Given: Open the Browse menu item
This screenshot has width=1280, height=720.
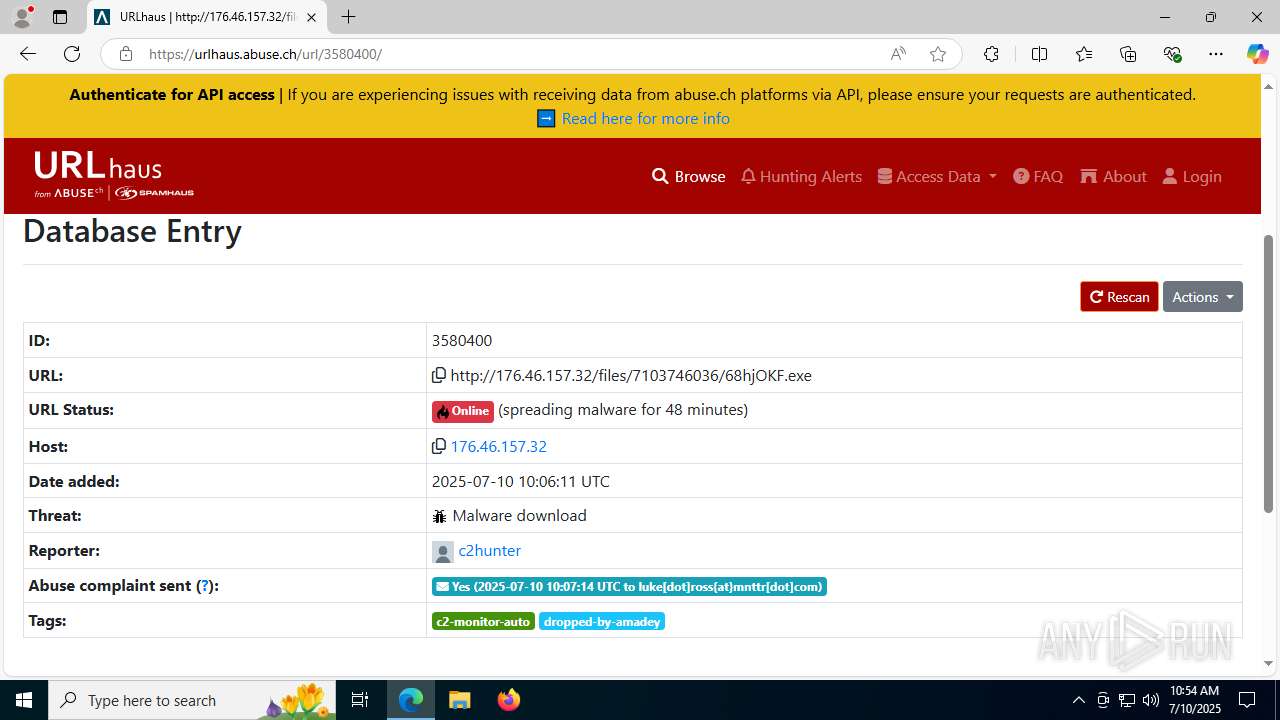Looking at the screenshot, I should (688, 176).
